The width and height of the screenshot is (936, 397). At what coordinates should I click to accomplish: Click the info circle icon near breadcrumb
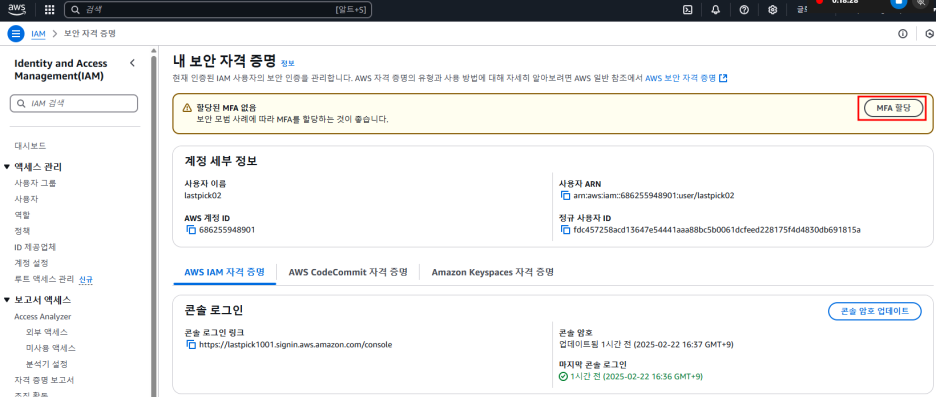903,33
